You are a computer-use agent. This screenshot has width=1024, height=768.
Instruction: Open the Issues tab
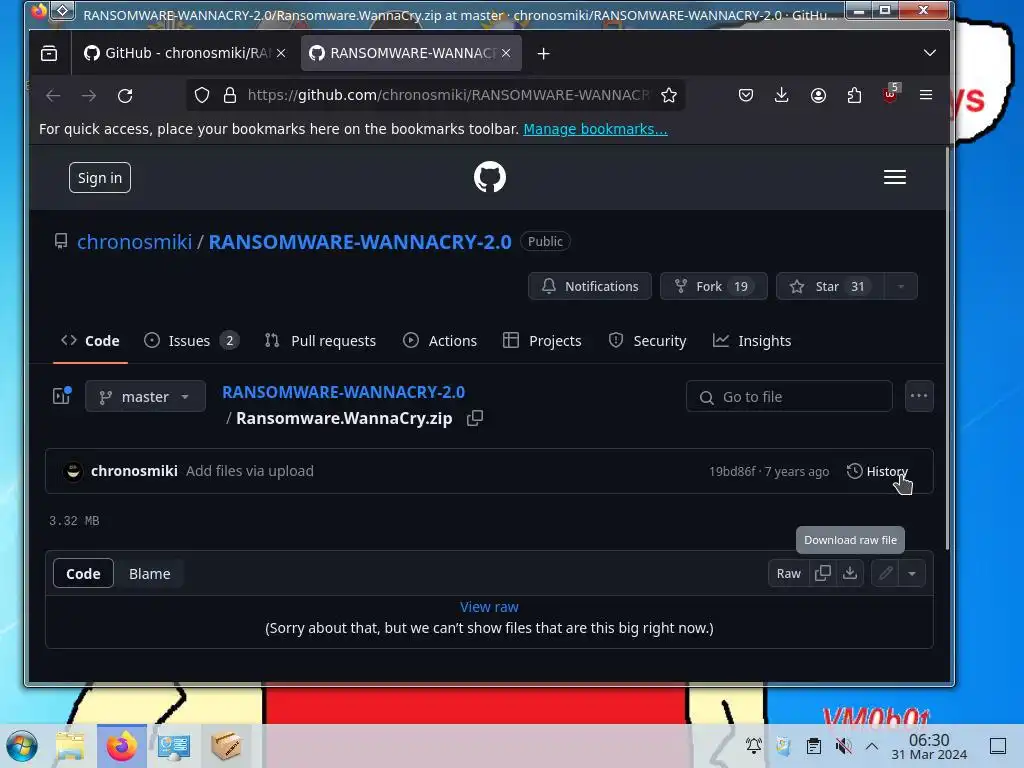click(x=191, y=341)
